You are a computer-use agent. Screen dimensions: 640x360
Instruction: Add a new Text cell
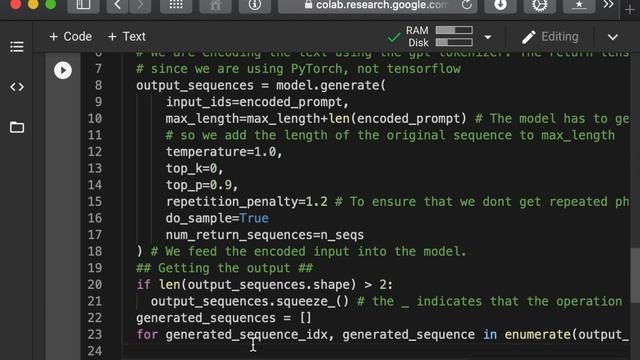[x=127, y=37]
